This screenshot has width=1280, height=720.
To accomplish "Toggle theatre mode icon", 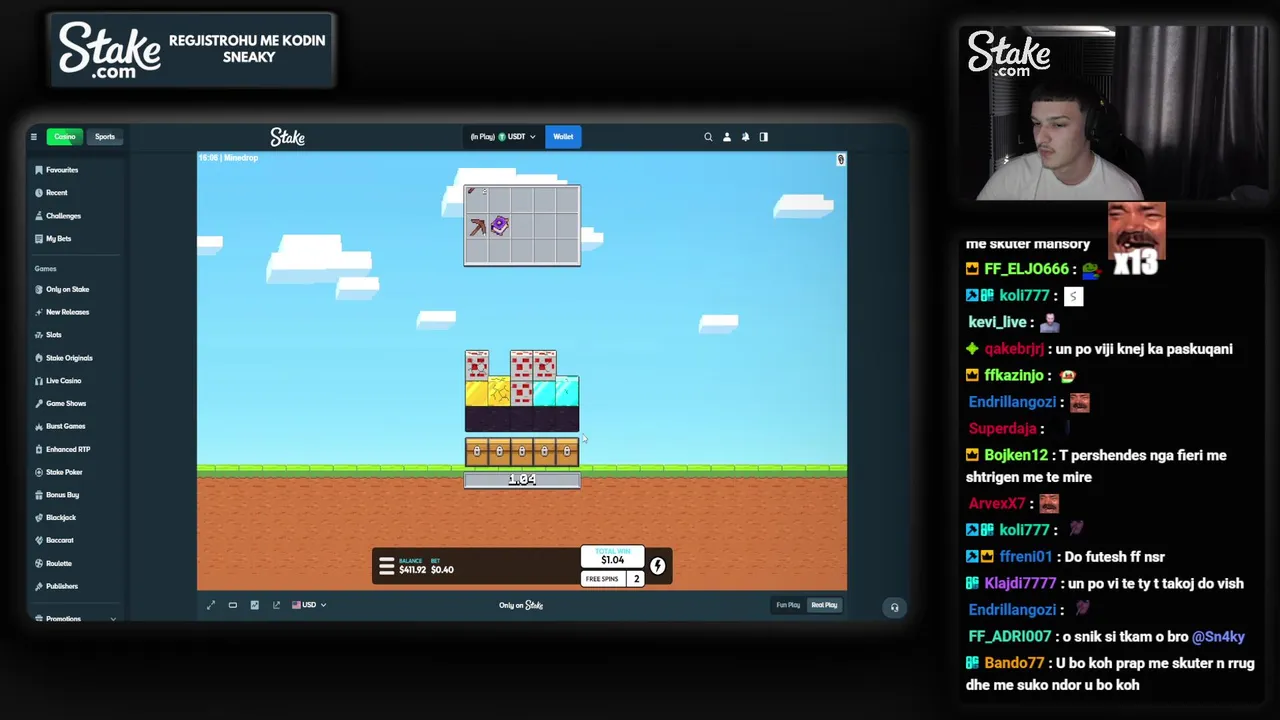I will pyautogui.click(x=233, y=605).
